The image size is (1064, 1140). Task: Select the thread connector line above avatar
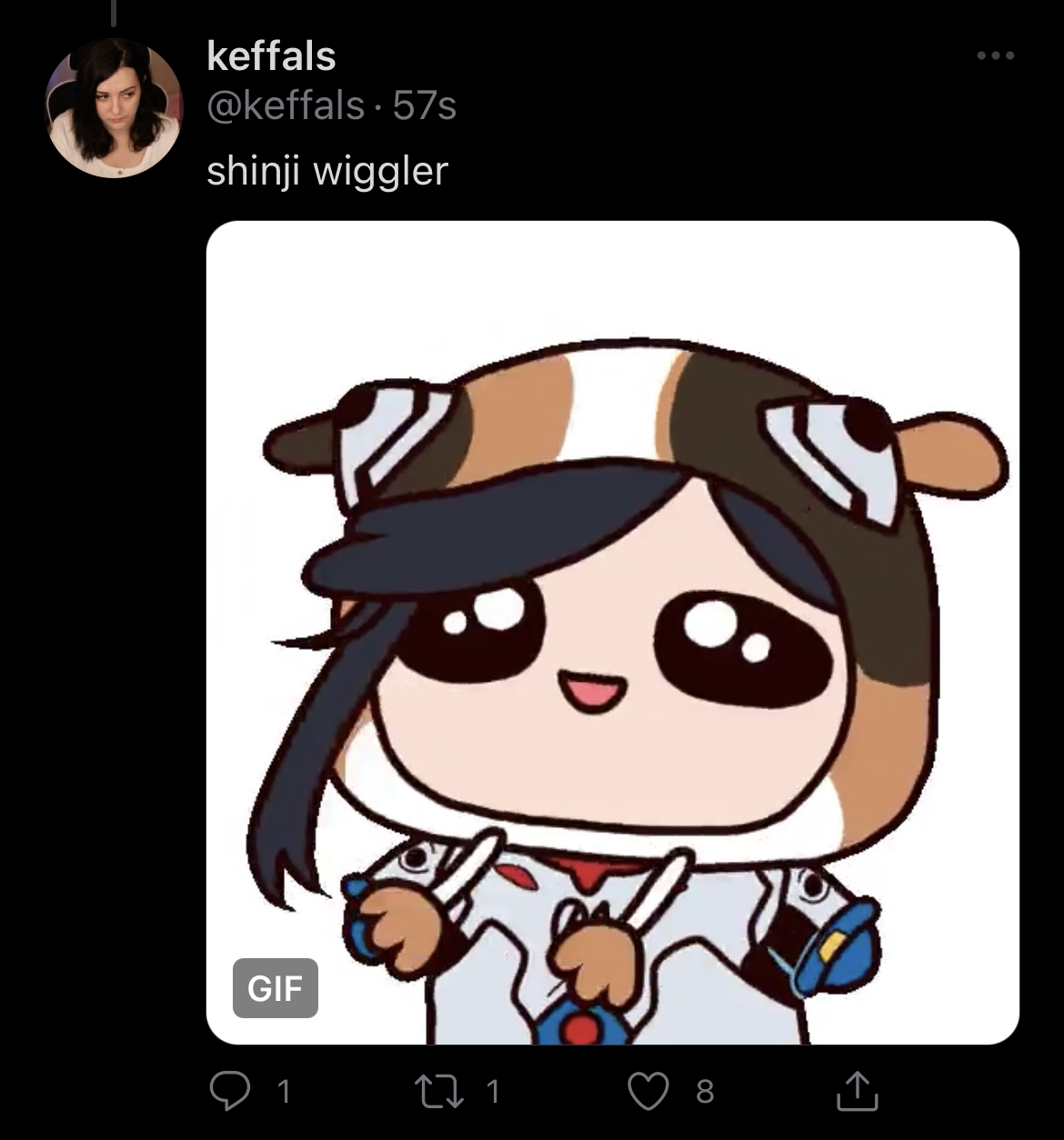point(114,13)
